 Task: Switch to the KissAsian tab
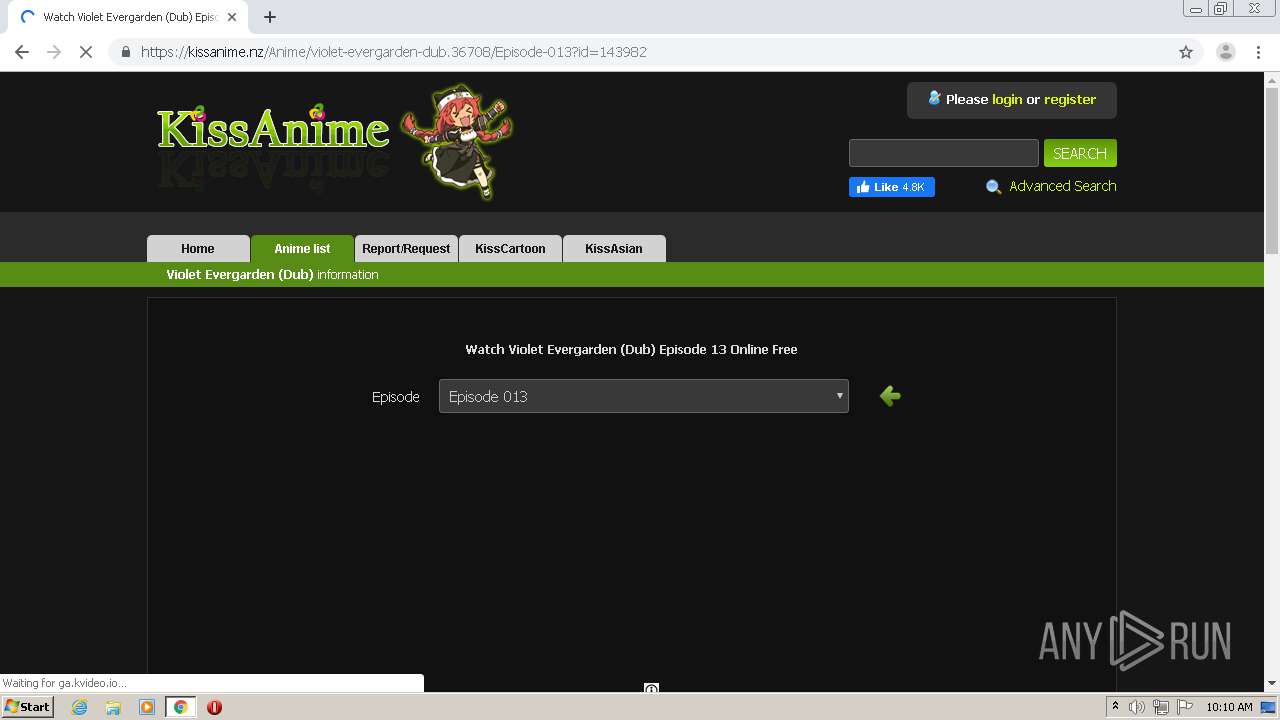614,249
